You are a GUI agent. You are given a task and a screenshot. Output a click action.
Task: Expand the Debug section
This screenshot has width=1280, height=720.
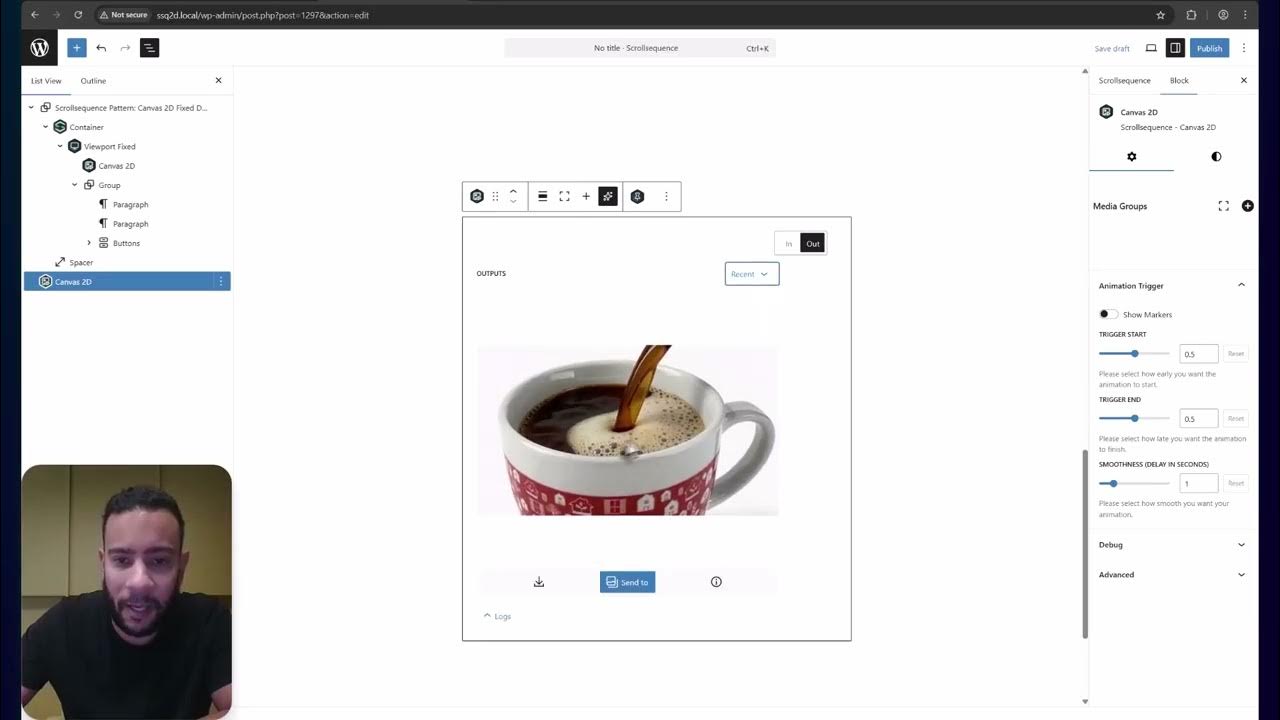click(x=1241, y=545)
